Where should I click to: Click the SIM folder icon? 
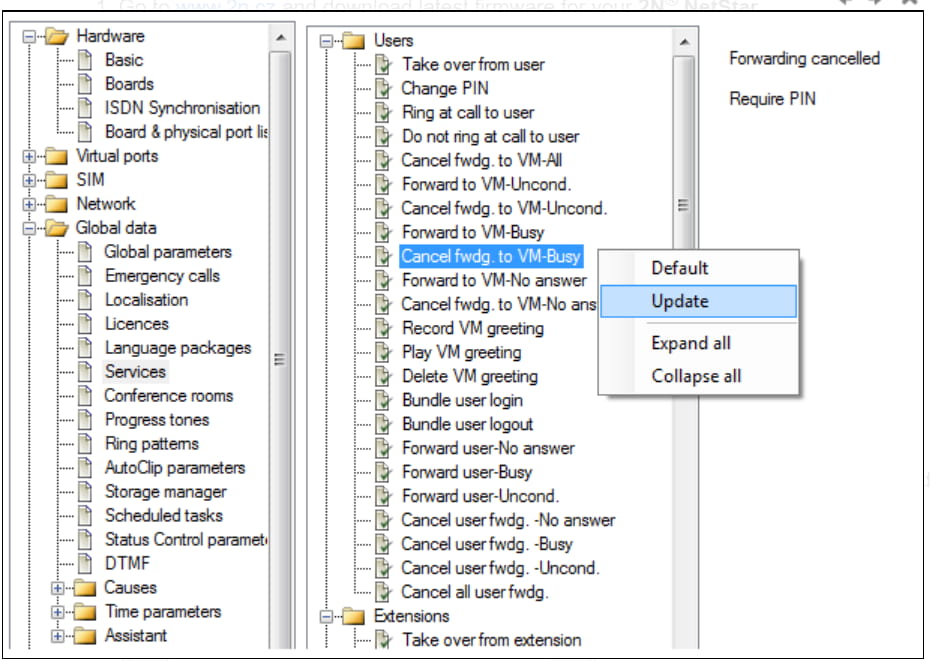[56, 180]
